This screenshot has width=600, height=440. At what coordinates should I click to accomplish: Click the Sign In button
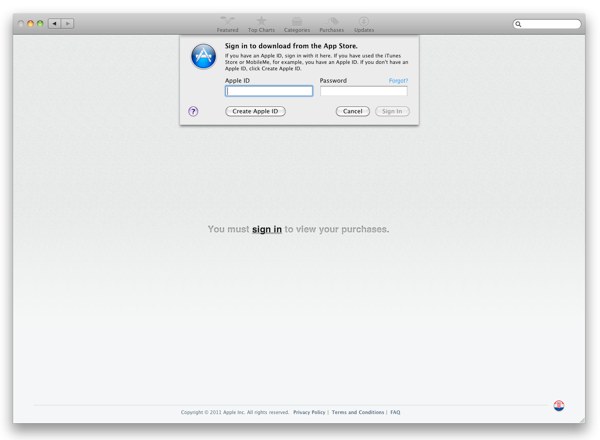[x=392, y=111]
